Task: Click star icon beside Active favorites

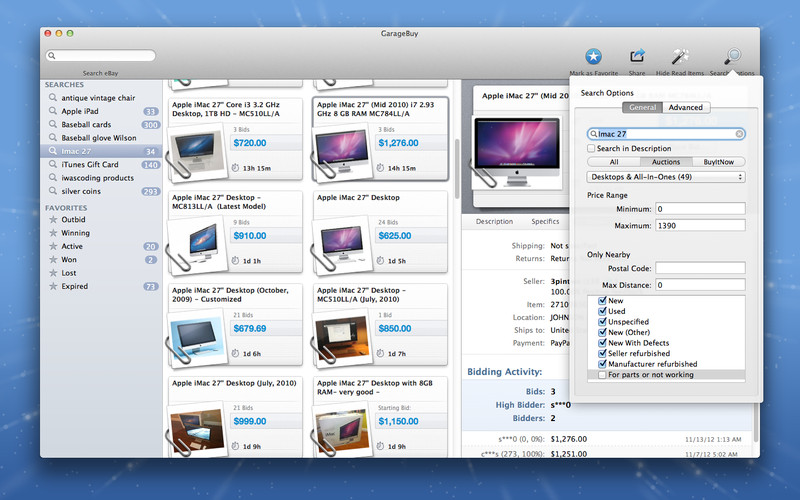Action: click(53, 246)
